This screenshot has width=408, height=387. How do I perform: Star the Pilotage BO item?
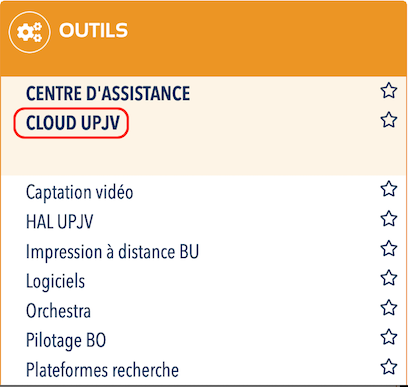(389, 337)
